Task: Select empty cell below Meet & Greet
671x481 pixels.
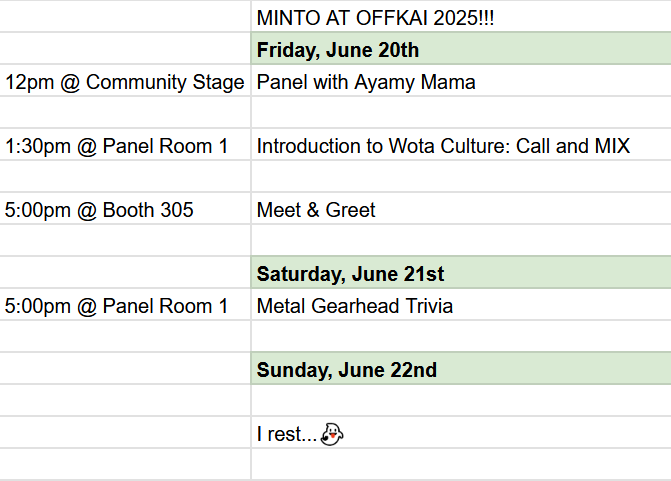Action: [461, 240]
